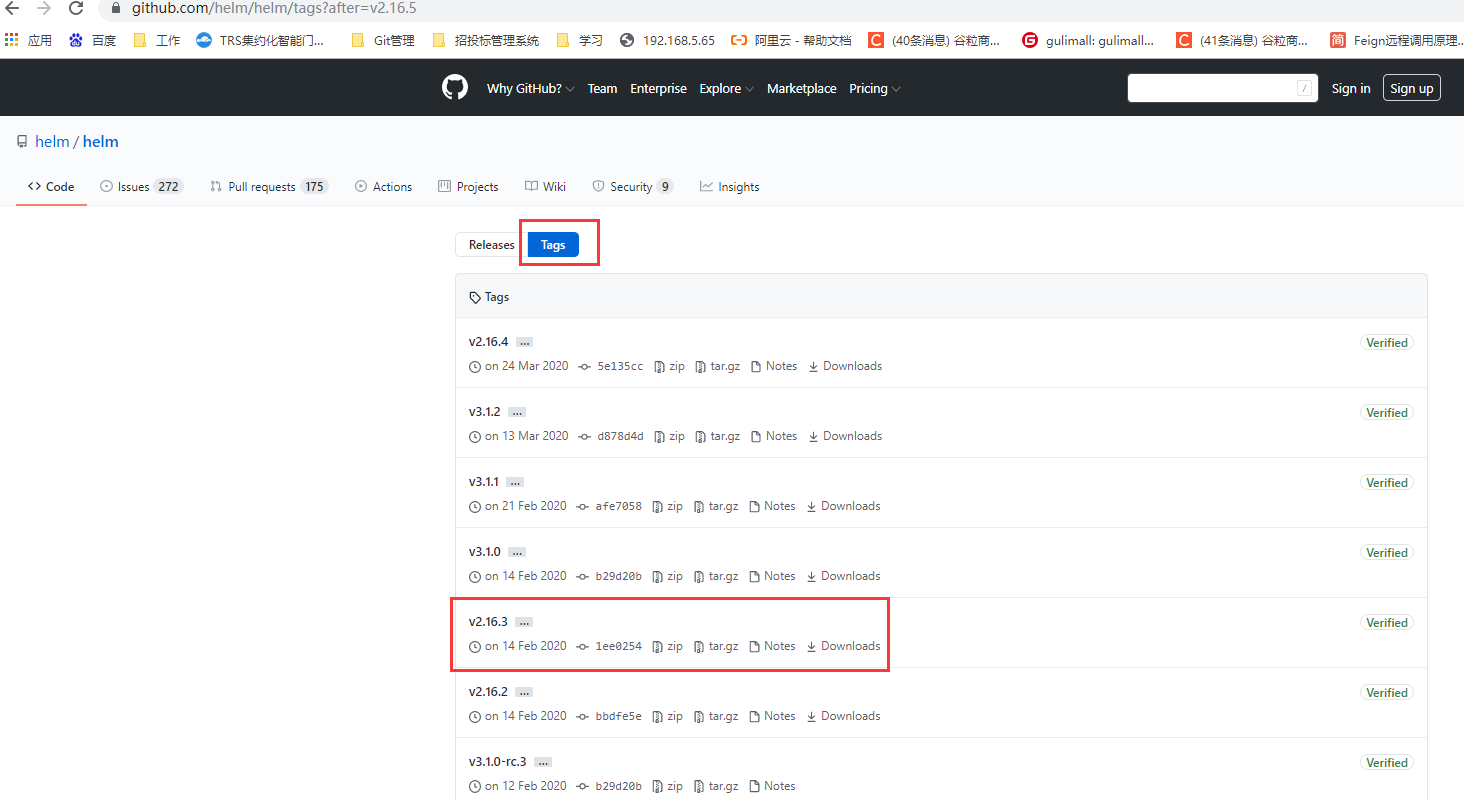Reload the page with browser refresh icon

(76, 9)
